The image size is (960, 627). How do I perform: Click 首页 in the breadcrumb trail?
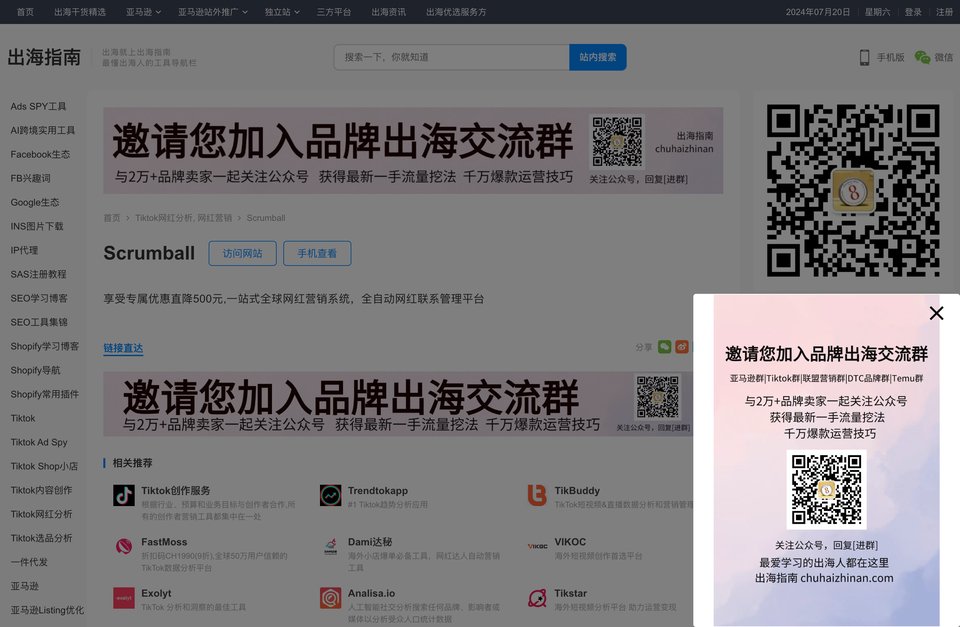(112, 218)
